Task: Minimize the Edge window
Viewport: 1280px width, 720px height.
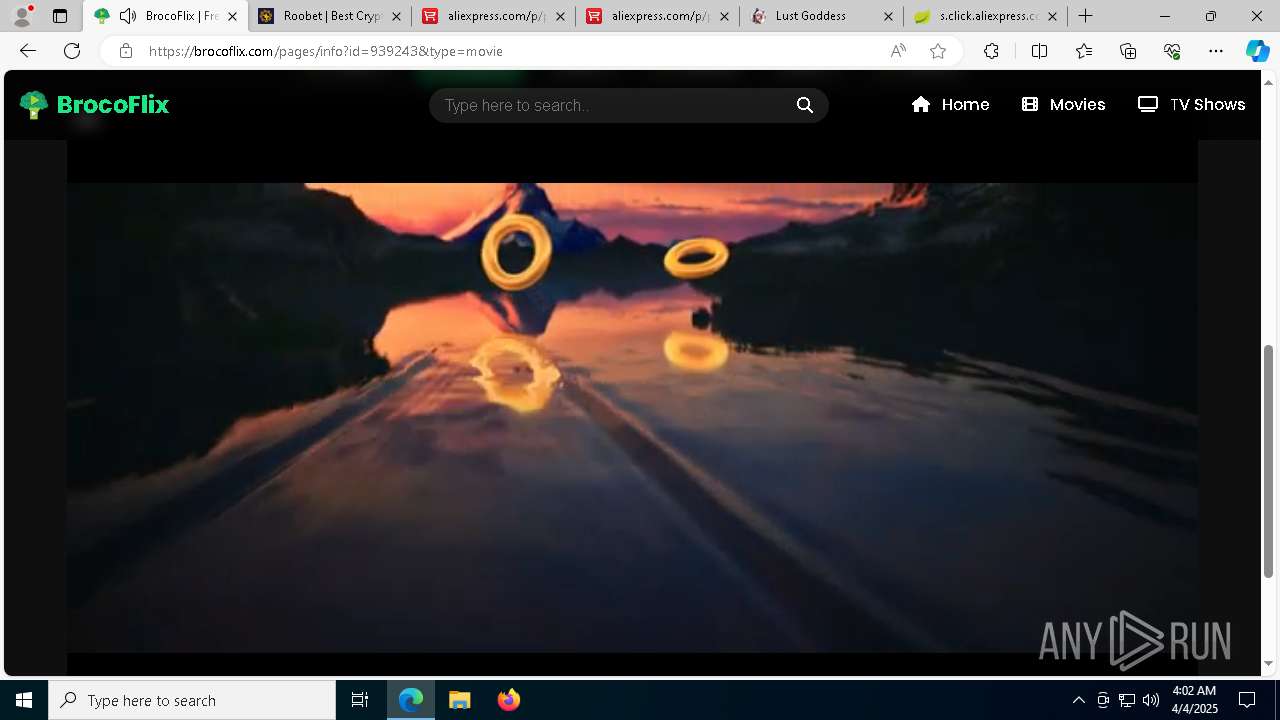Action: coord(1165,16)
